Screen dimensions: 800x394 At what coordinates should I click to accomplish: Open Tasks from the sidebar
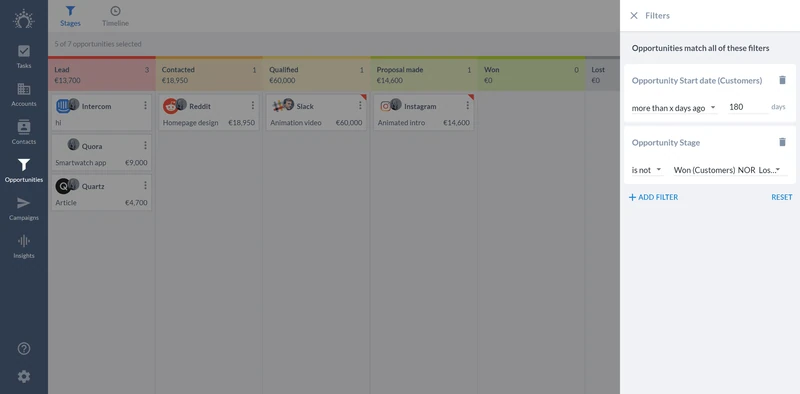click(x=24, y=57)
